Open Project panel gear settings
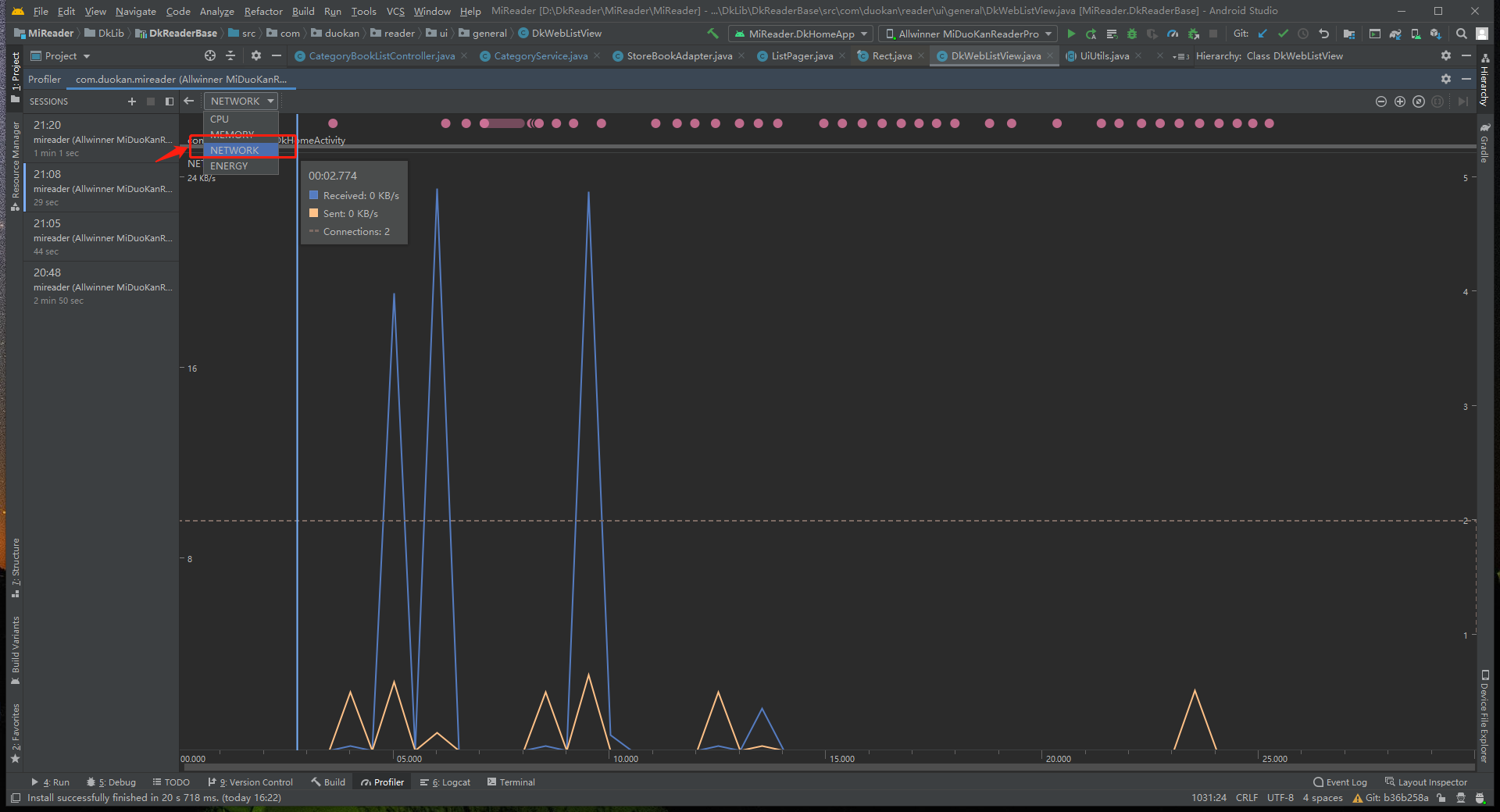This screenshot has height=812, width=1500. (x=256, y=55)
